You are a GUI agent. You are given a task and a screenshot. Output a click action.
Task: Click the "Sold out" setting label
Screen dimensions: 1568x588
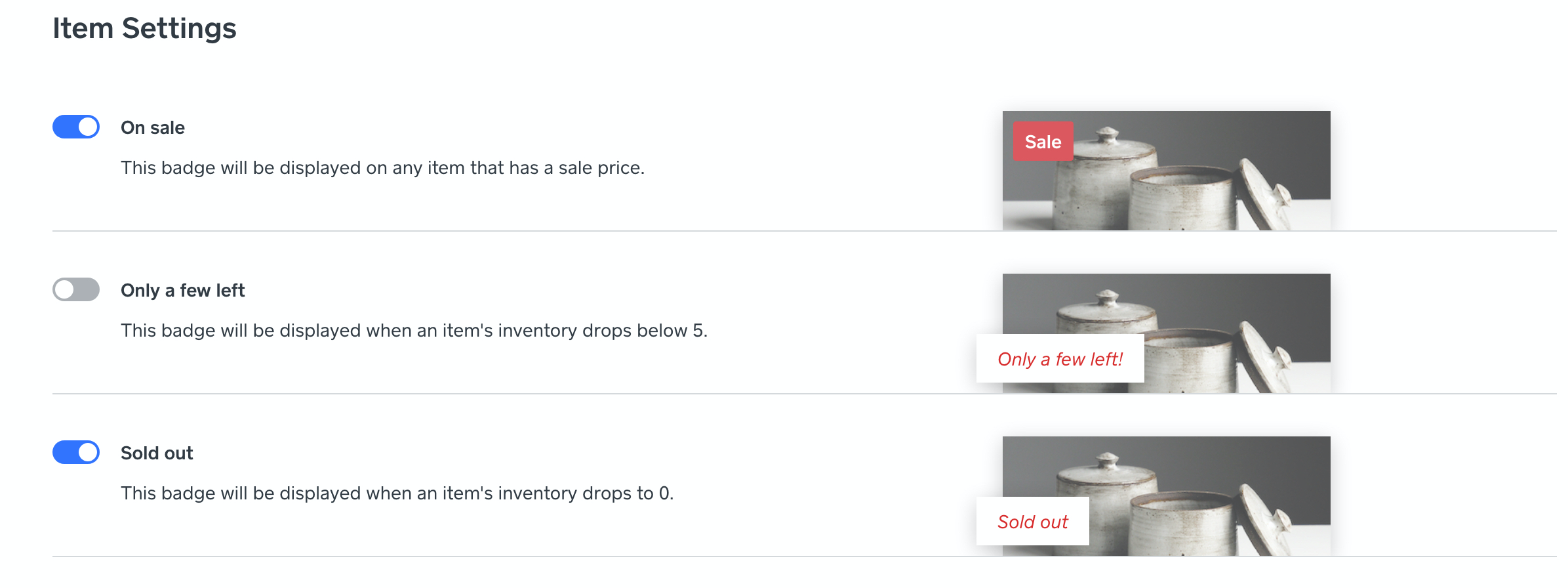pos(157,453)
